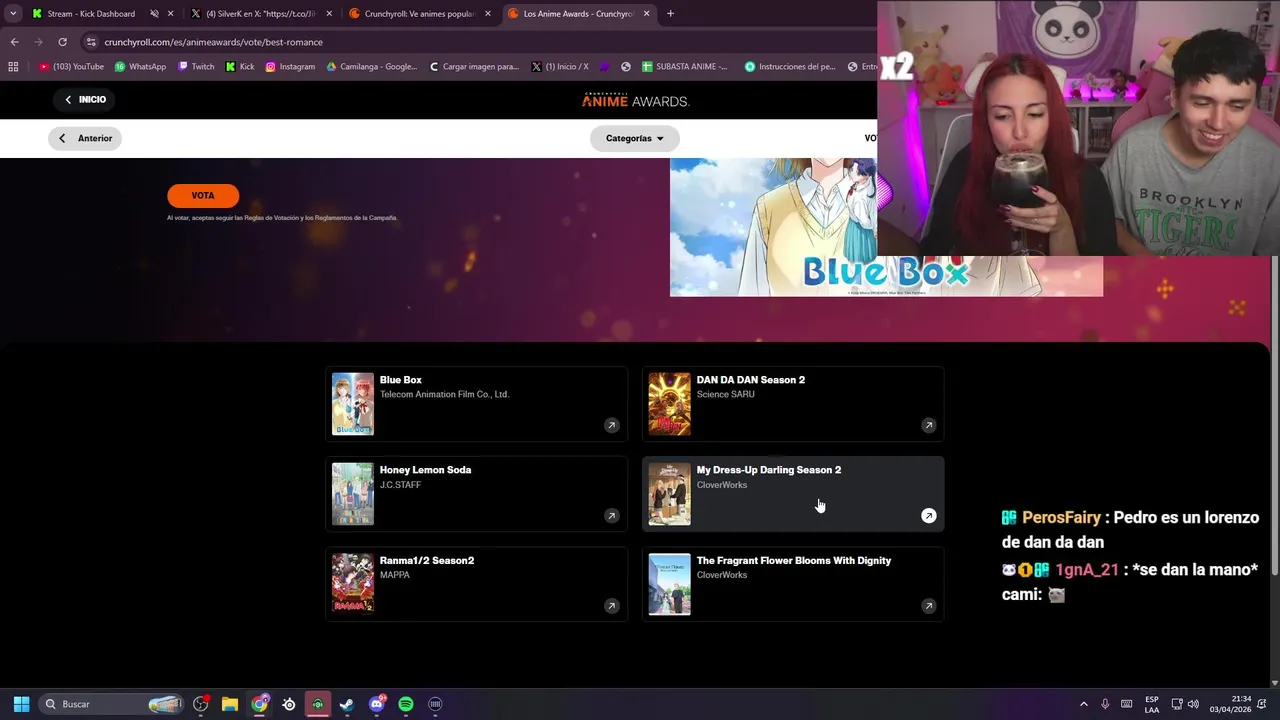The image size is (1280, 720).
Task: Open the clock and date panel
Action: 1230,704
